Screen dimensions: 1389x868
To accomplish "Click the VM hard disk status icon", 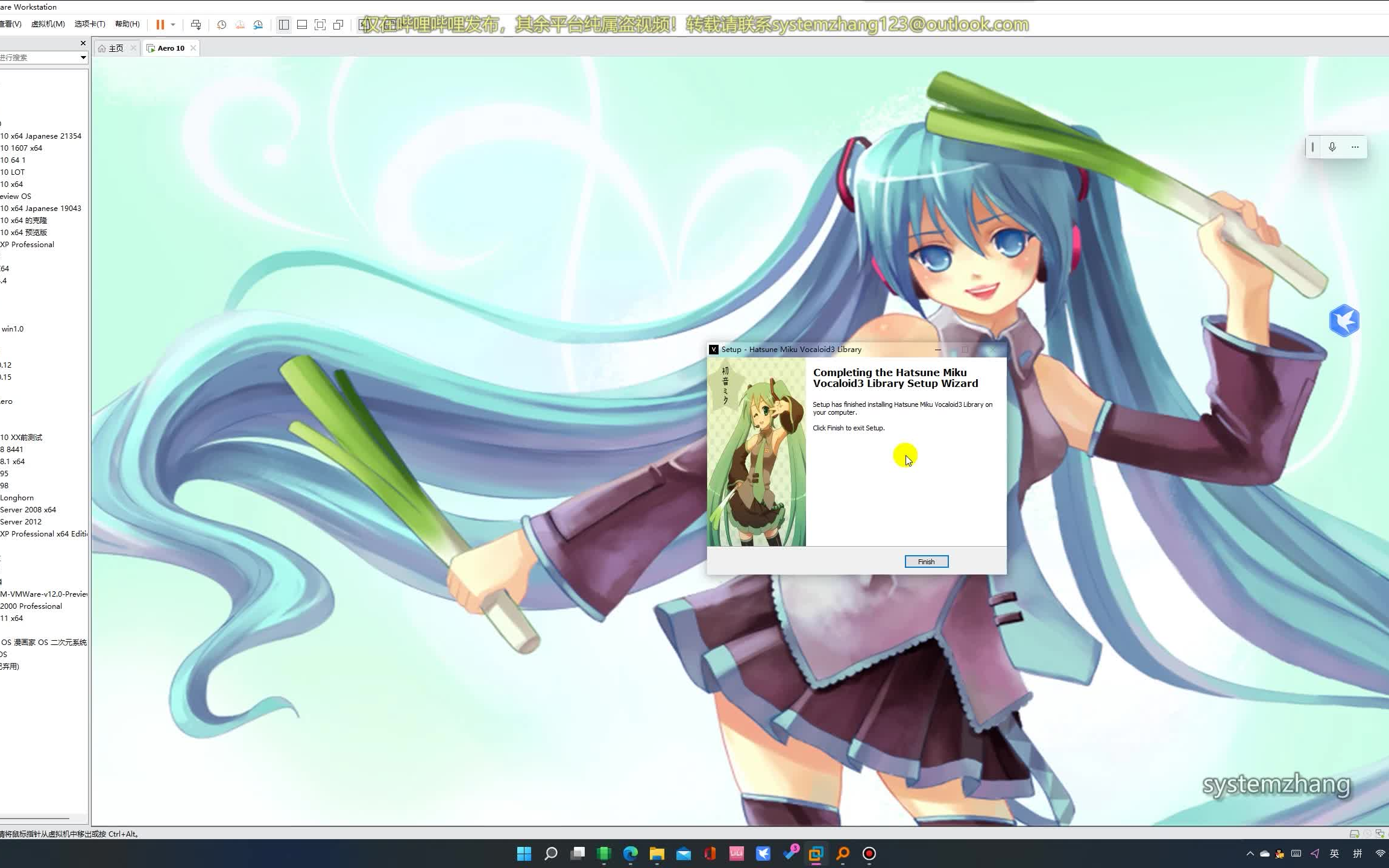I will coord(1353,834).
